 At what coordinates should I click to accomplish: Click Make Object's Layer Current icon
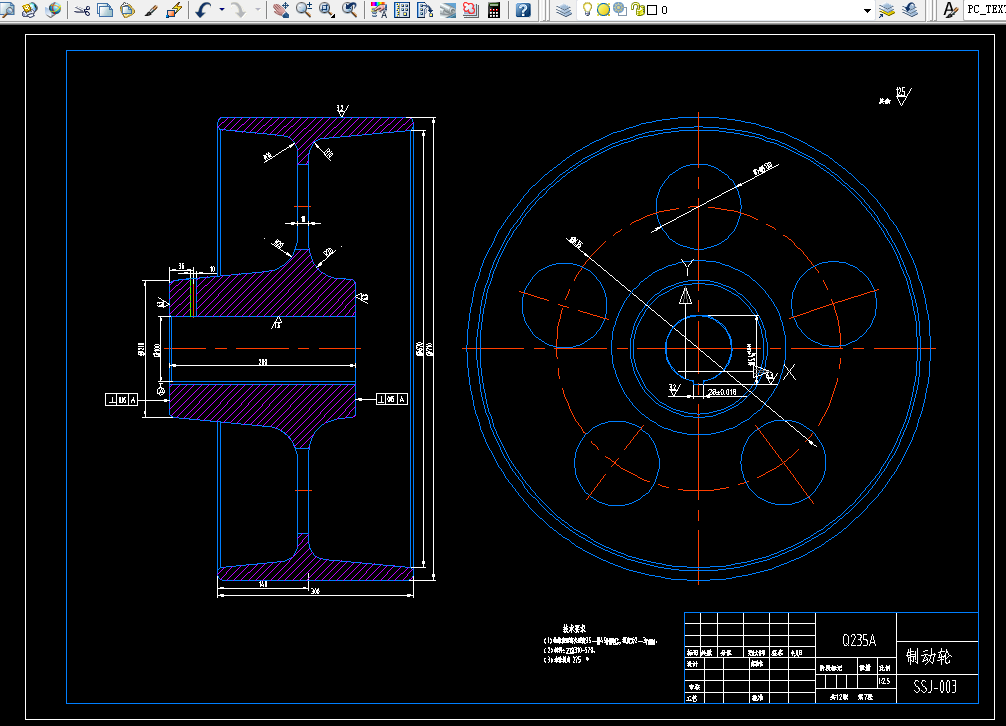887,10
